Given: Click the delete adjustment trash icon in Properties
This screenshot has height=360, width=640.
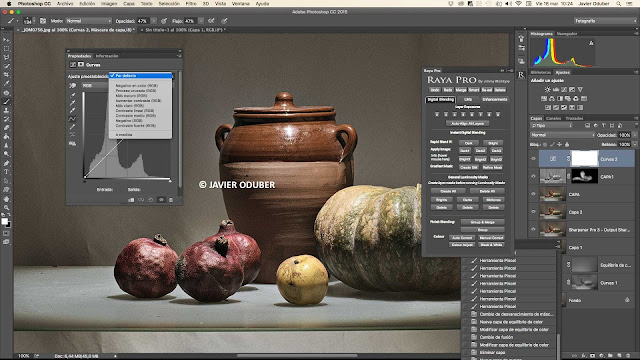Looking at the screenshot, I should (171, 200).
